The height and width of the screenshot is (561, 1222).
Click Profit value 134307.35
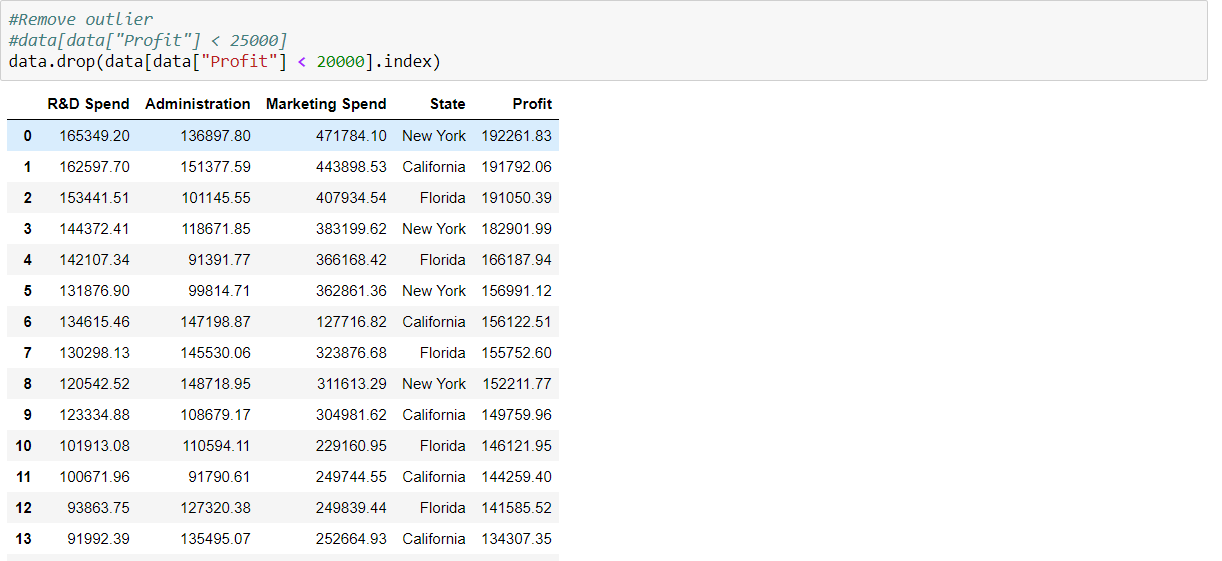click(x=516, y=539)
